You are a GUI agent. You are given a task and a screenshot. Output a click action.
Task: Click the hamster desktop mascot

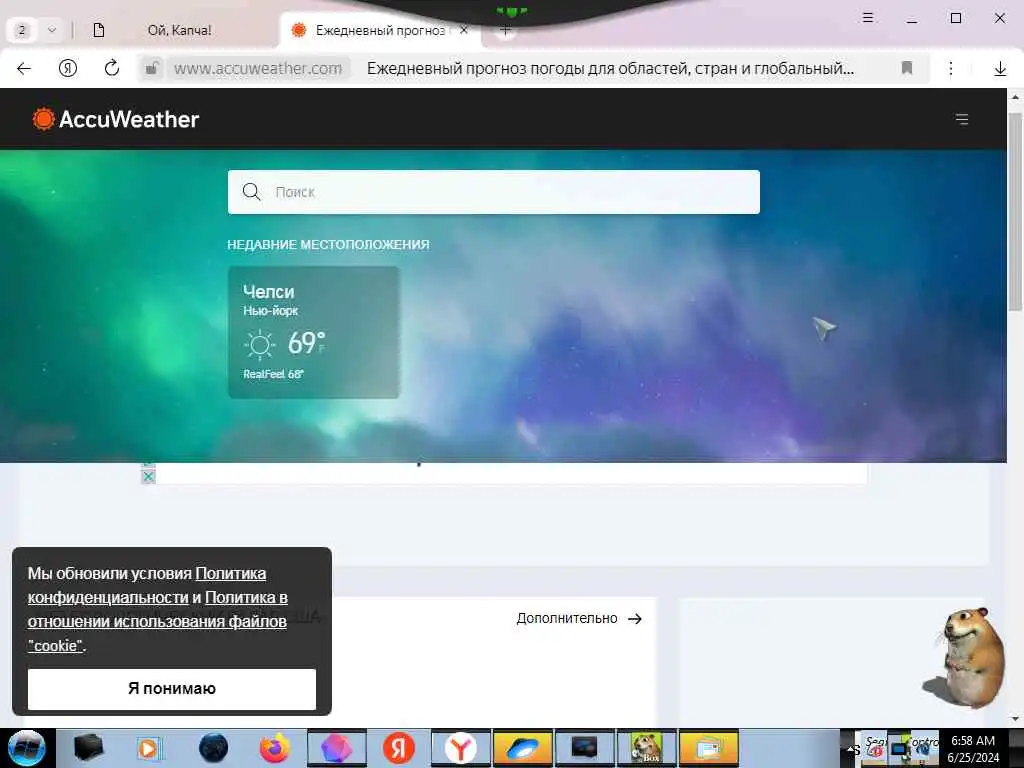point(965,657)
